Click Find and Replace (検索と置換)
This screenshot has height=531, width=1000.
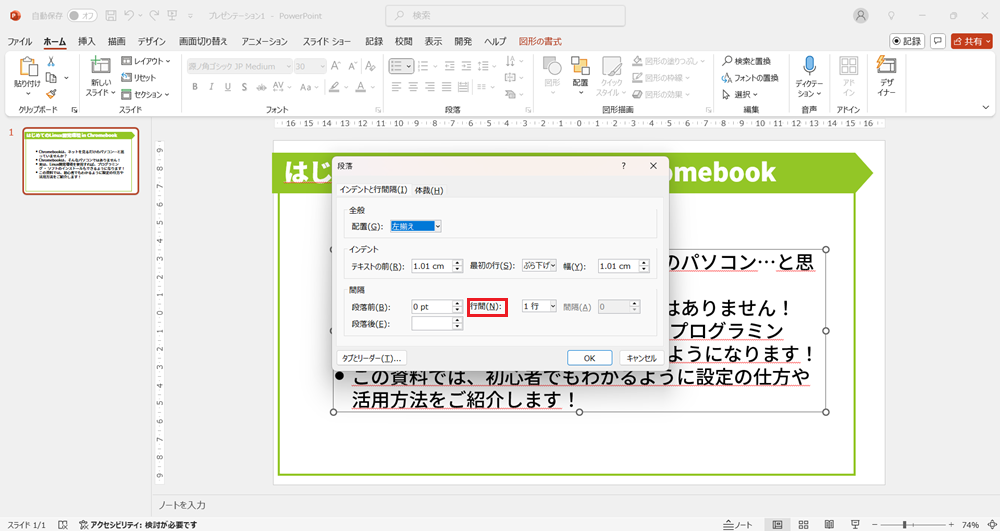[x=746, y=61]
